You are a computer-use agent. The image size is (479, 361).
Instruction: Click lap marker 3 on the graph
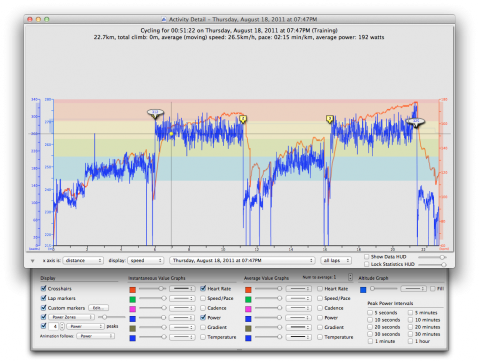click(329, 119)
